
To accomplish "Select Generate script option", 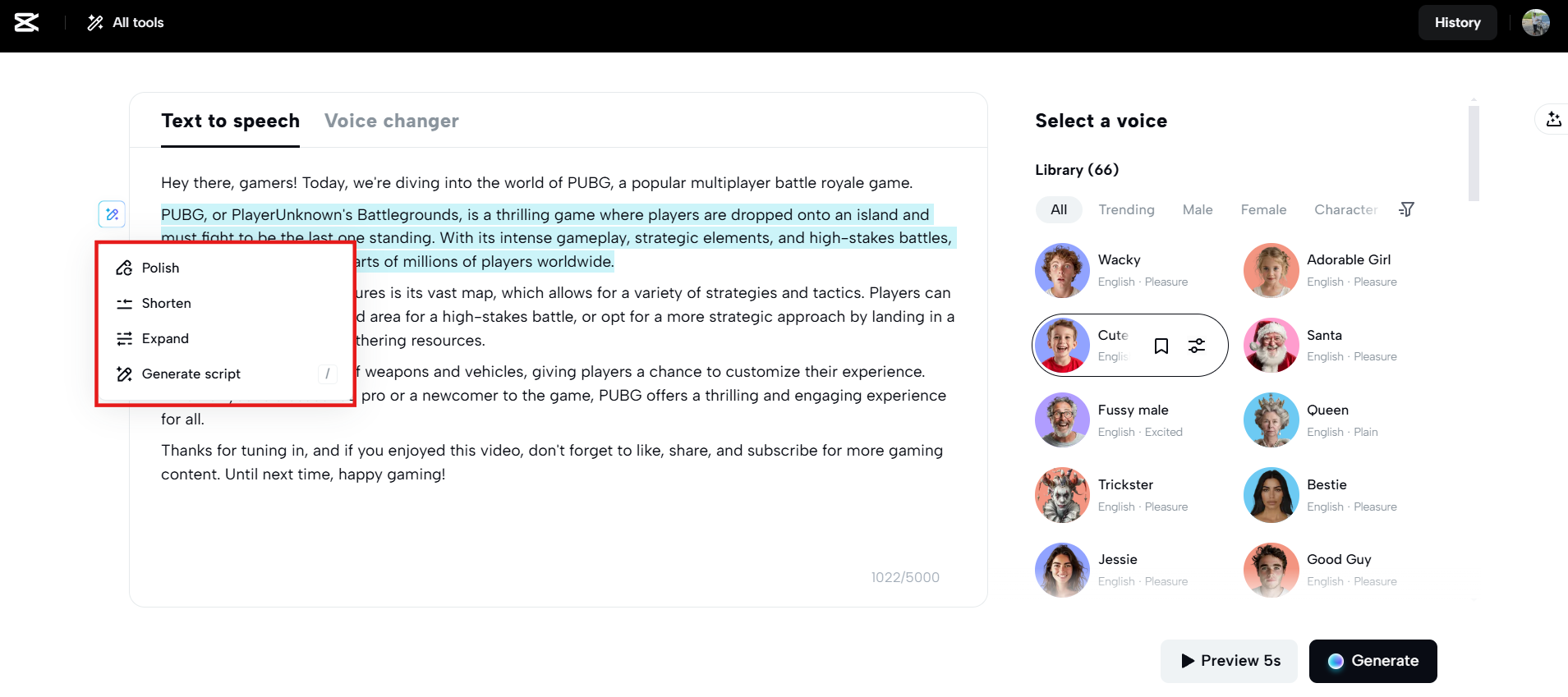I will (191, 374).
